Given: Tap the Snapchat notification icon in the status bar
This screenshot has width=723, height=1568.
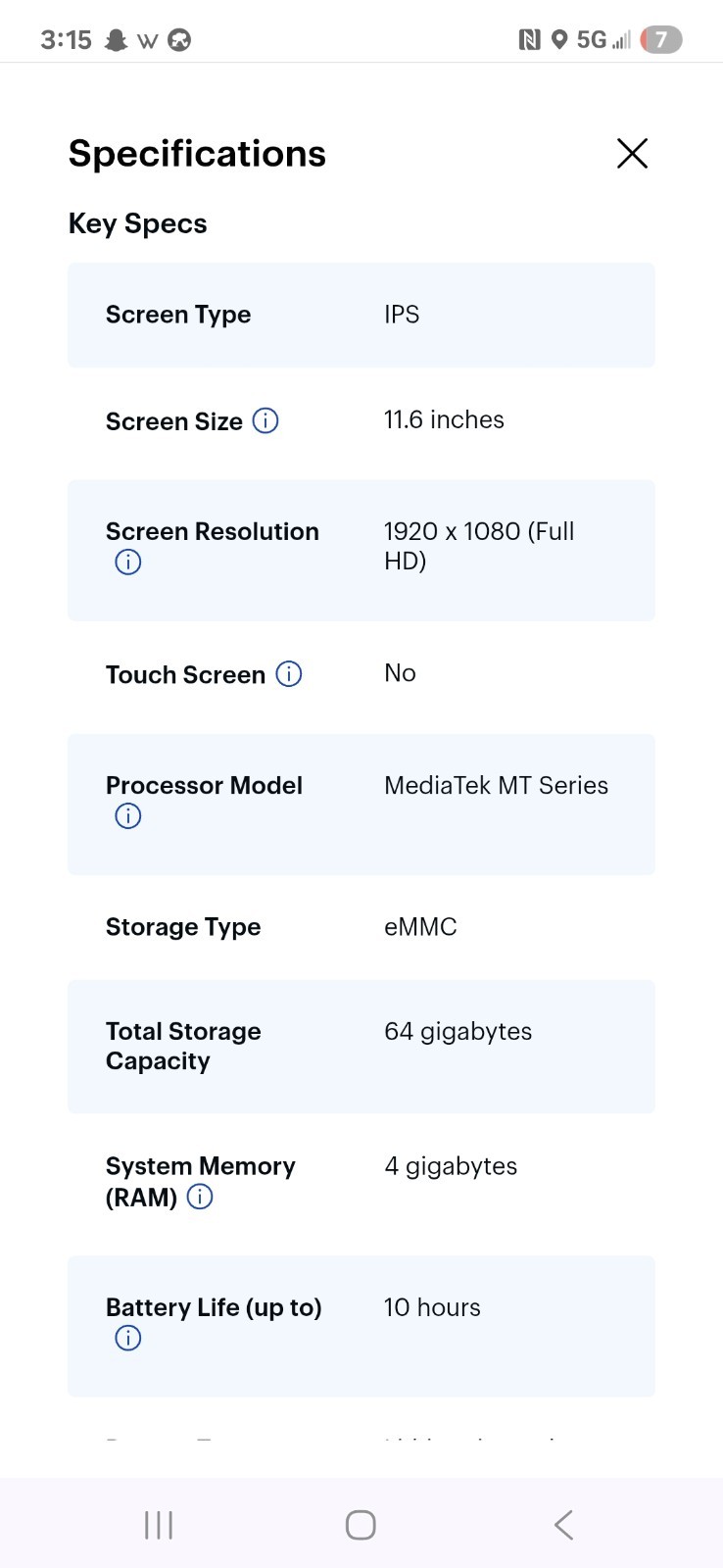Looking at the screenshot, I should coord(117,40).
